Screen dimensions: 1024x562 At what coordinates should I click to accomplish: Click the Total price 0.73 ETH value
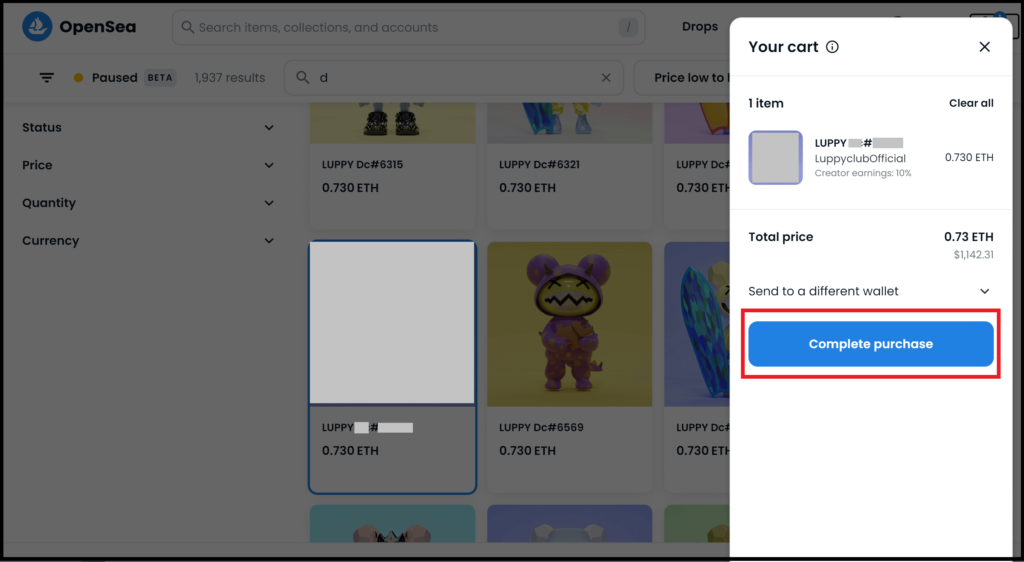click(968, 237)
